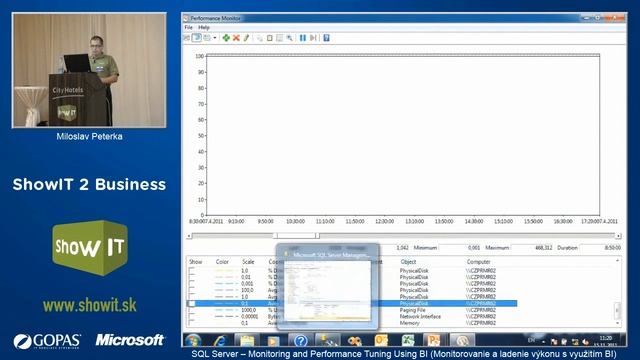Click Copy Properties toolbar icon
This screenshot has height=360, width=640.
(x=260, y=38)
